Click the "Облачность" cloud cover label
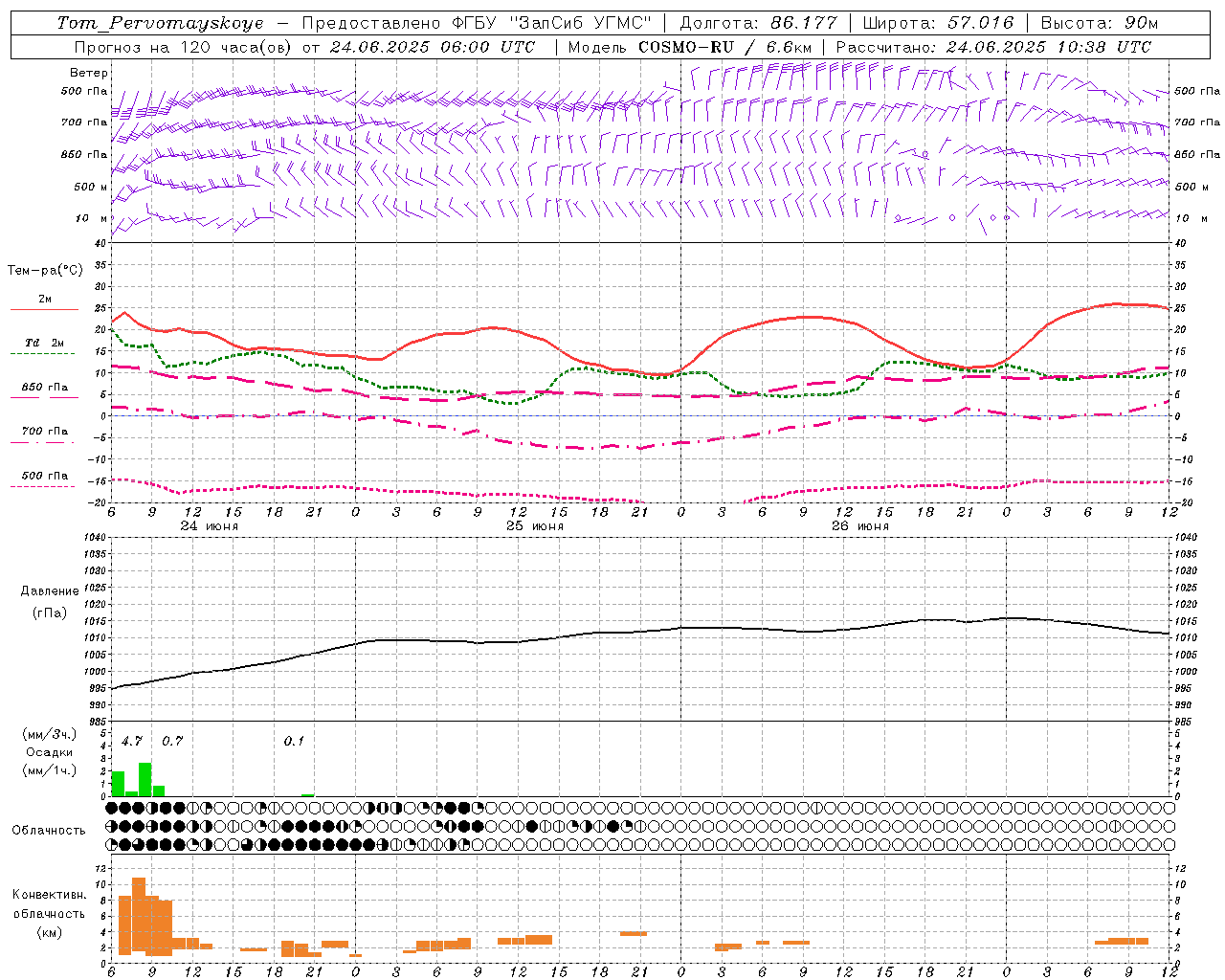The image size is (1225, 980). coord(49,830)
